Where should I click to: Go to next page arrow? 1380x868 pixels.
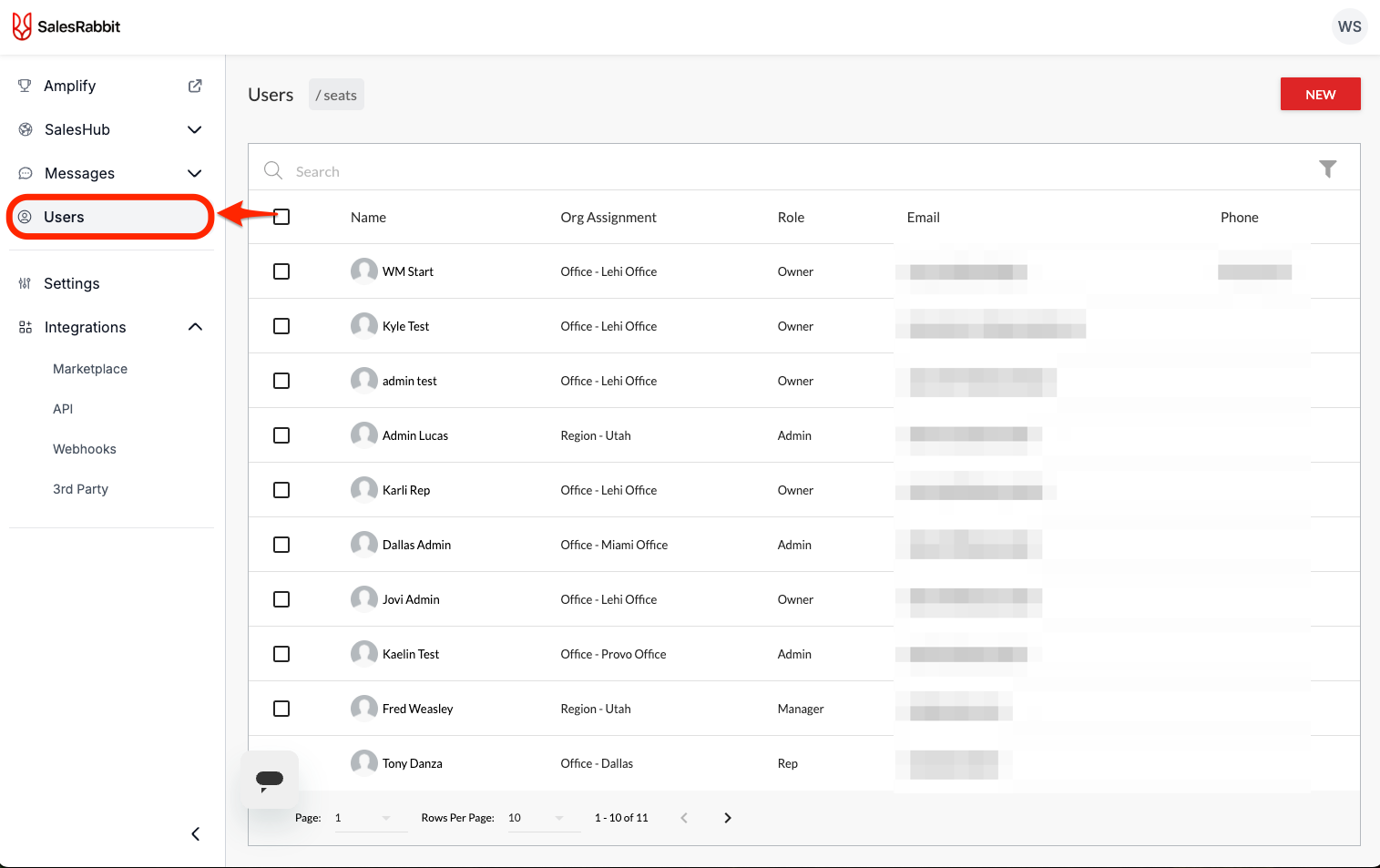coord(728,818)
